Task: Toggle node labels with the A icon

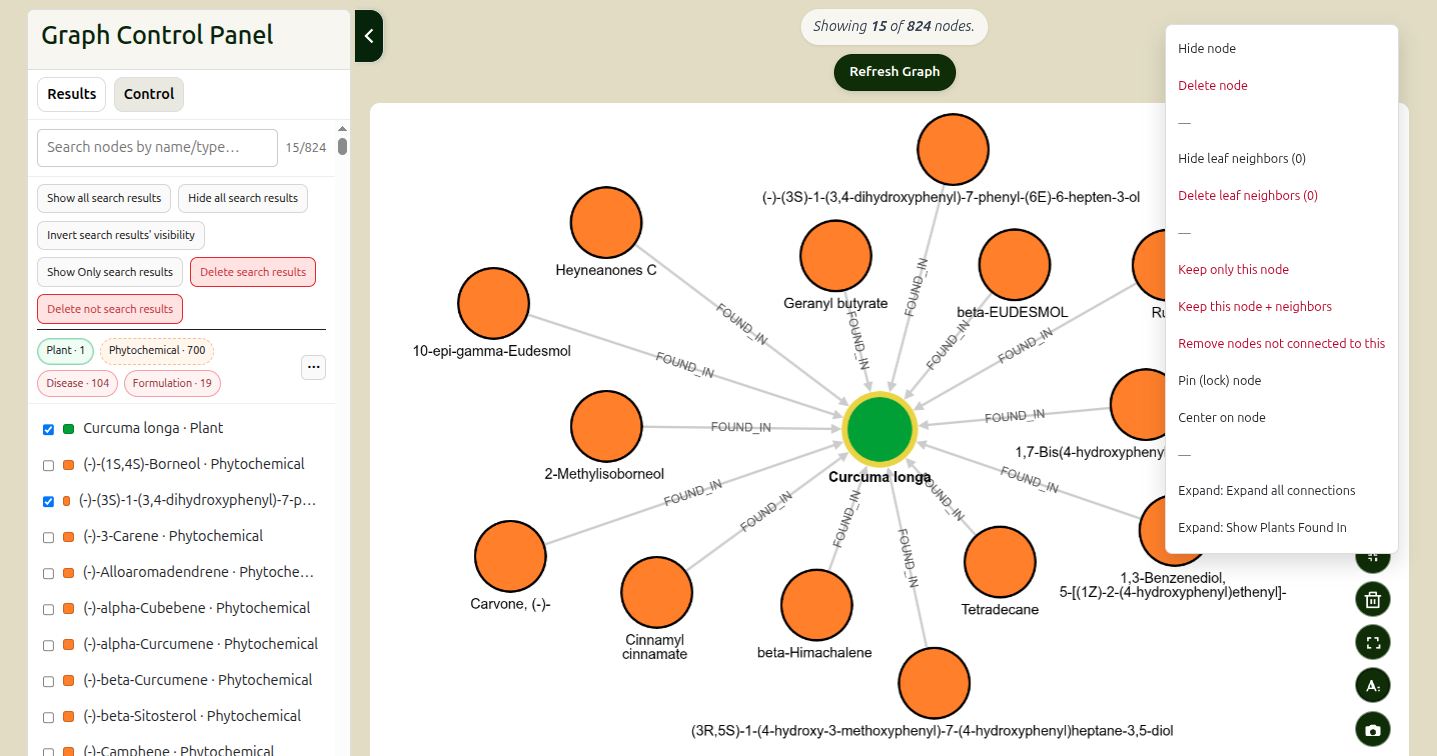Action: coord(1373,685)
